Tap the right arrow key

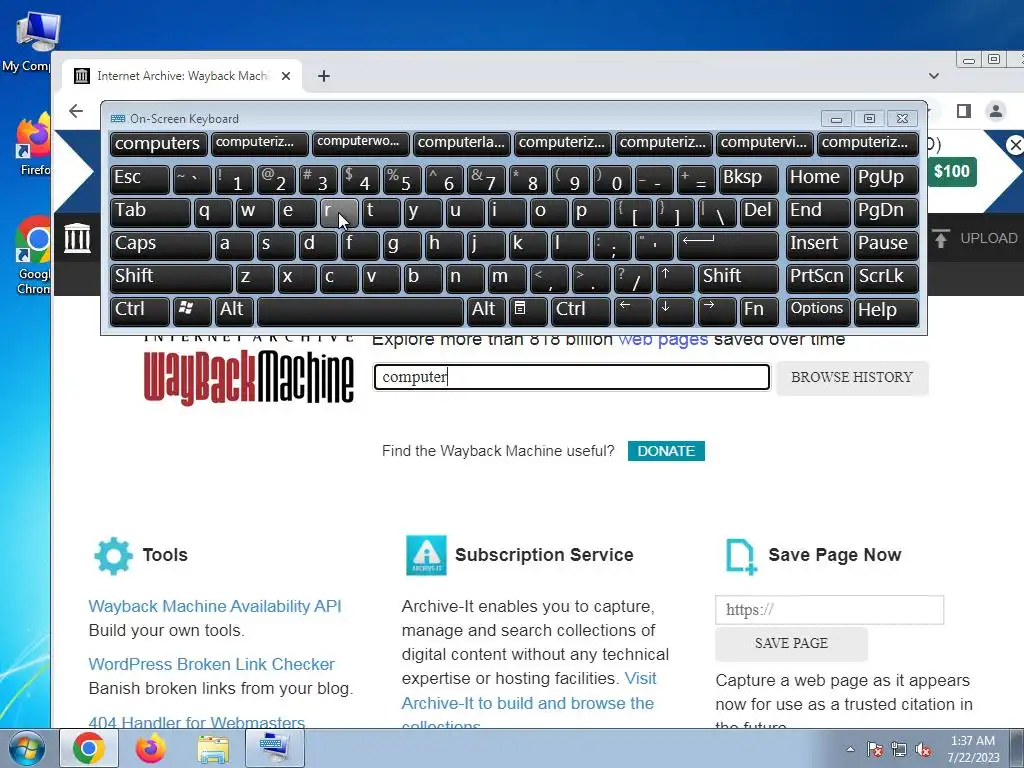click(x=716, y=310)
